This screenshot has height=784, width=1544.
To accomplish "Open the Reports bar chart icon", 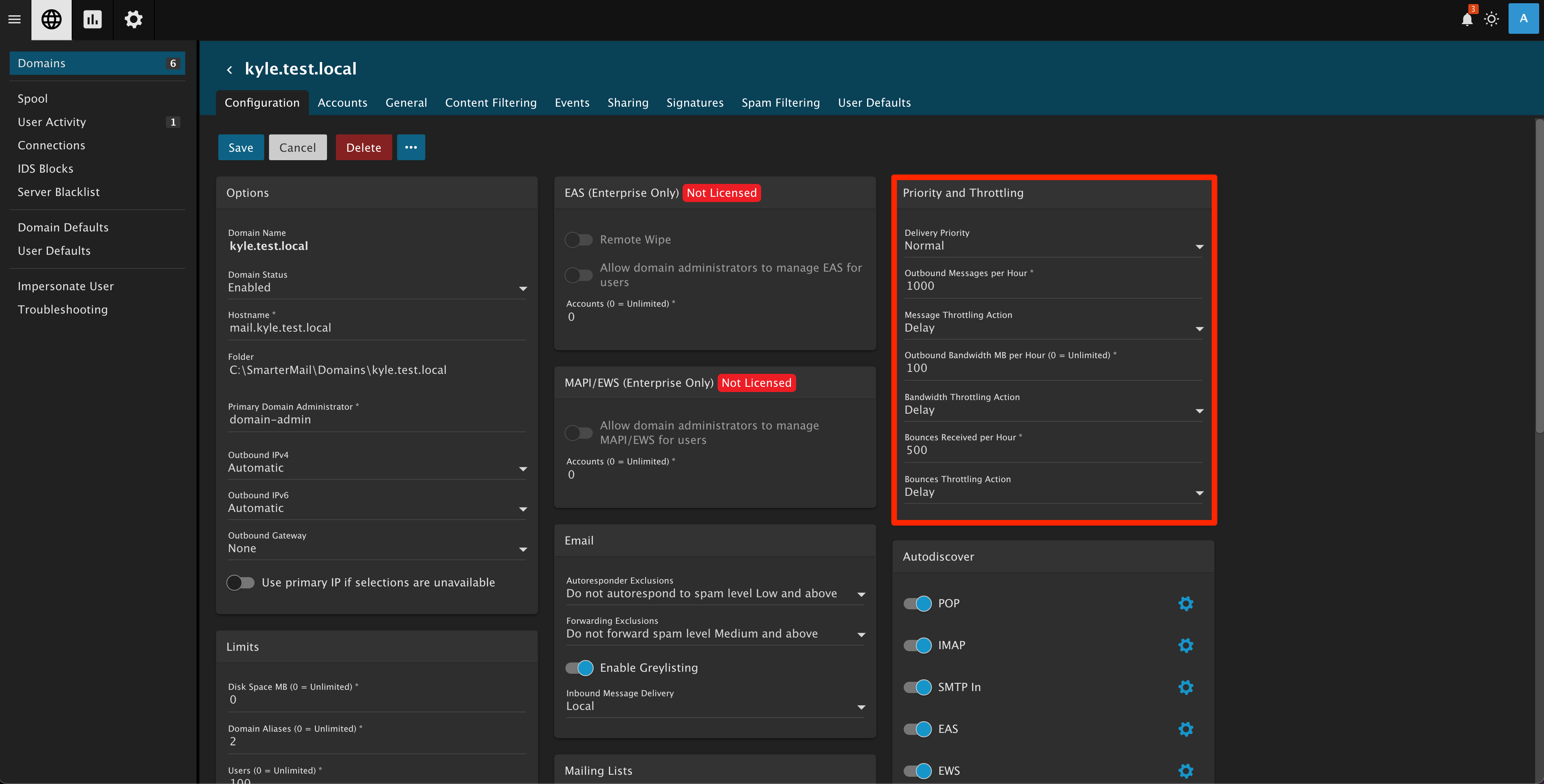I will (92, 20).
